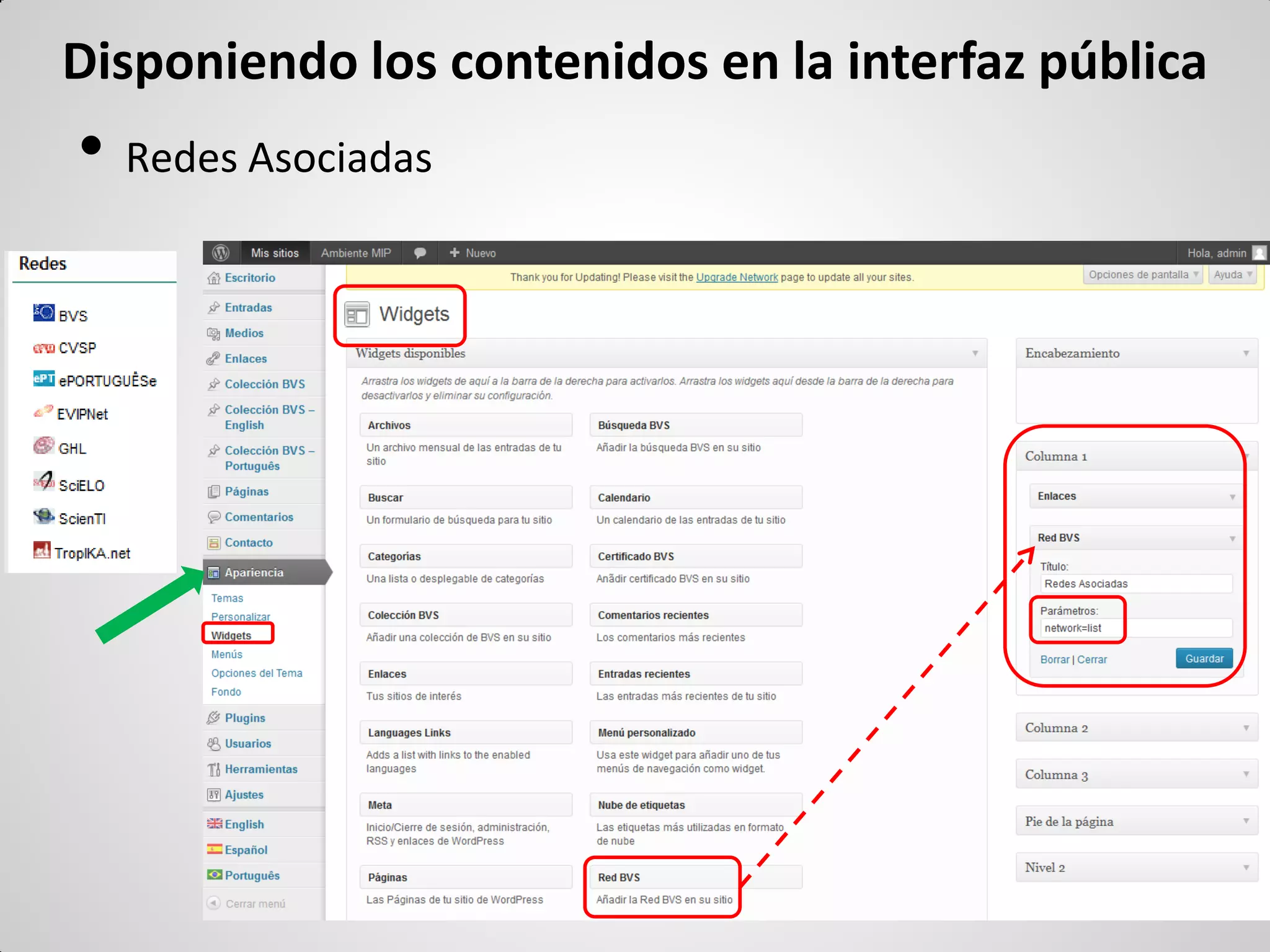Click the Escritorio house icon
Screen dimensions: 1270x952
(x=214, y=278)
